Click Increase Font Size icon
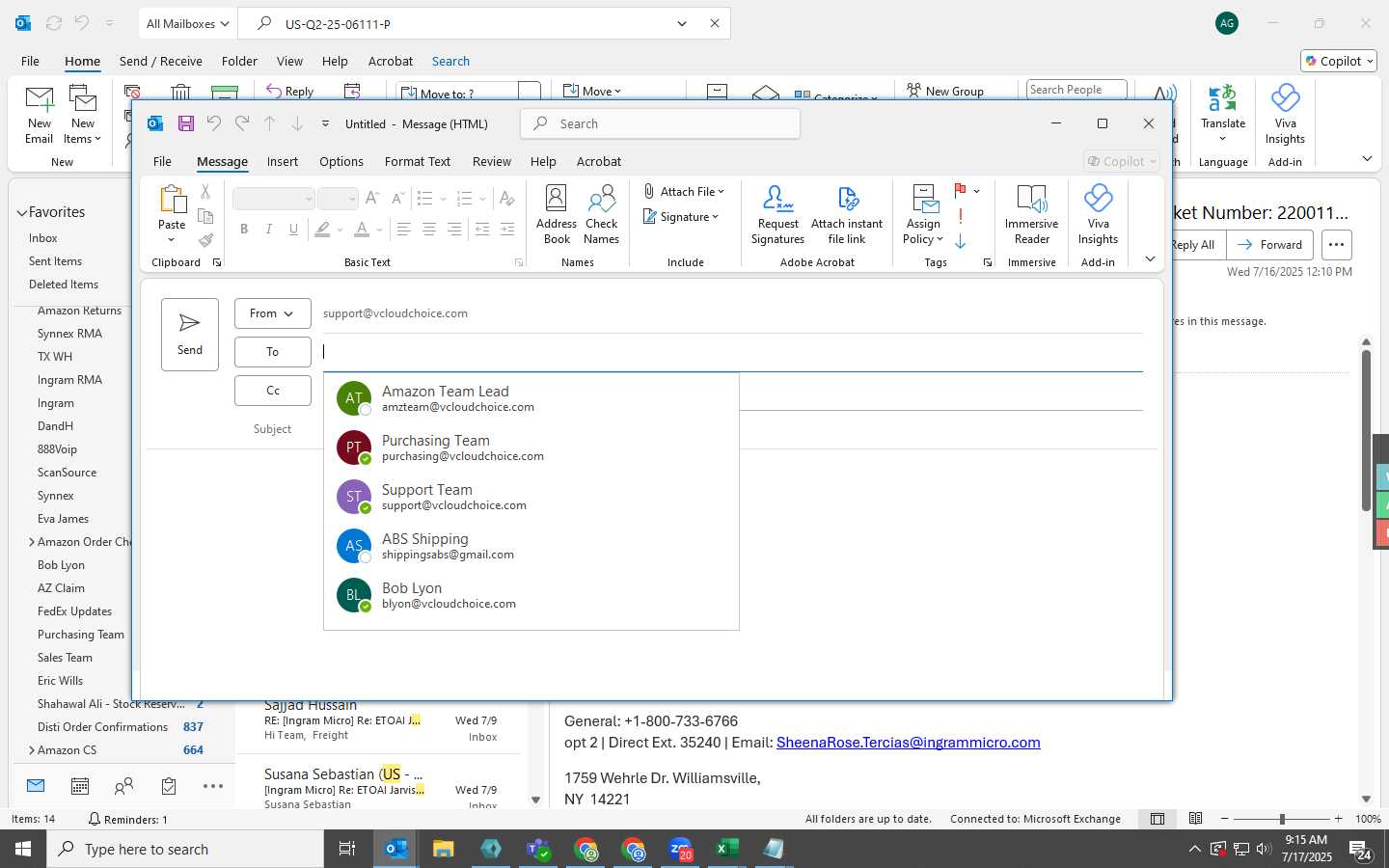Viewport: 1389px width, 868px height. point(372,199)
